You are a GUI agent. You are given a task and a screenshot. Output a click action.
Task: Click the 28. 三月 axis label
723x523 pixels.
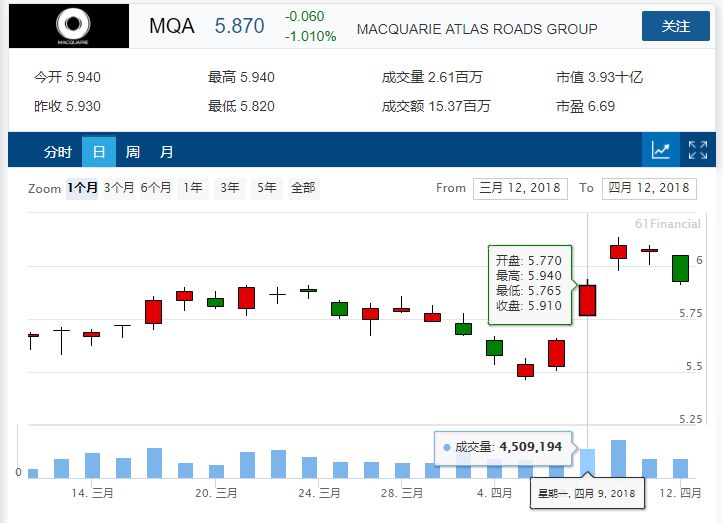pyautogui.click(x=402, y=493)
